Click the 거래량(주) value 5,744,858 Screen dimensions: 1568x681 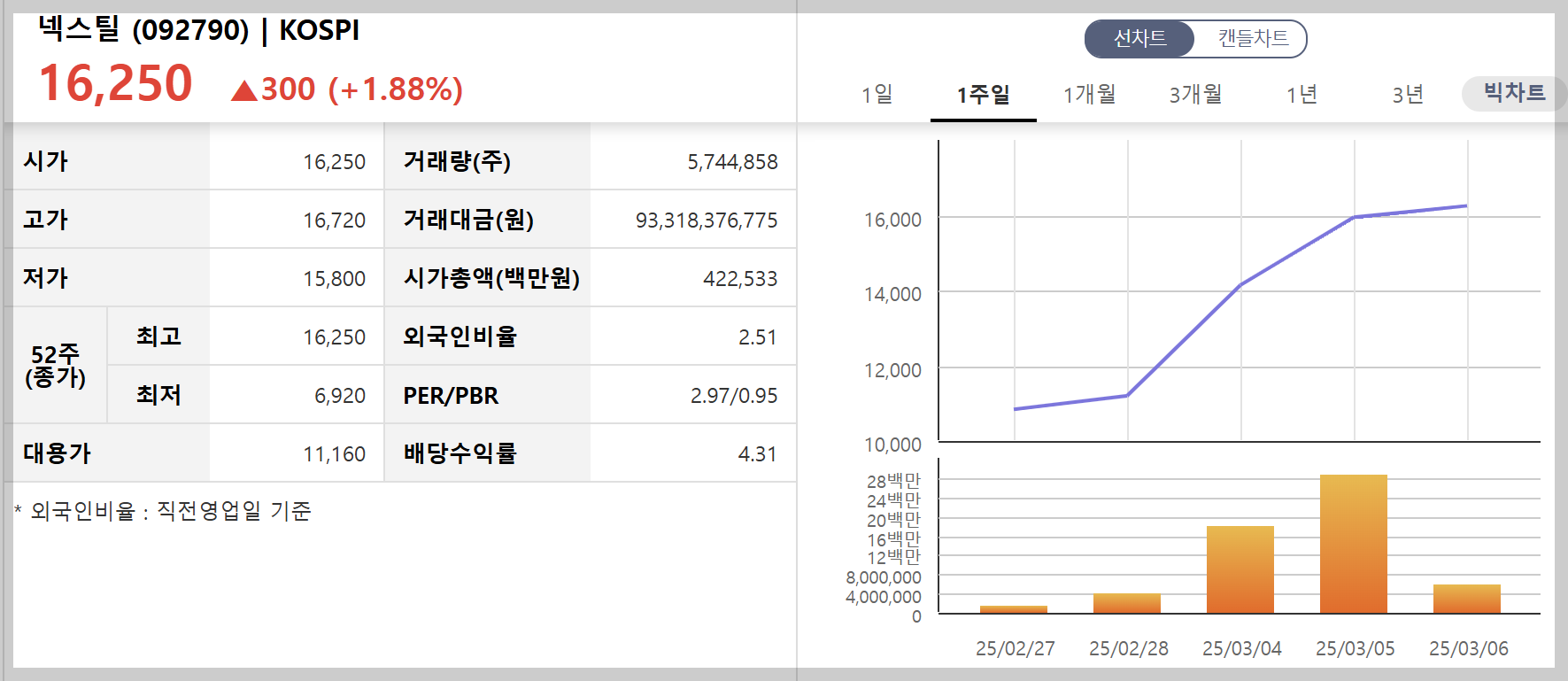[732, 161]
